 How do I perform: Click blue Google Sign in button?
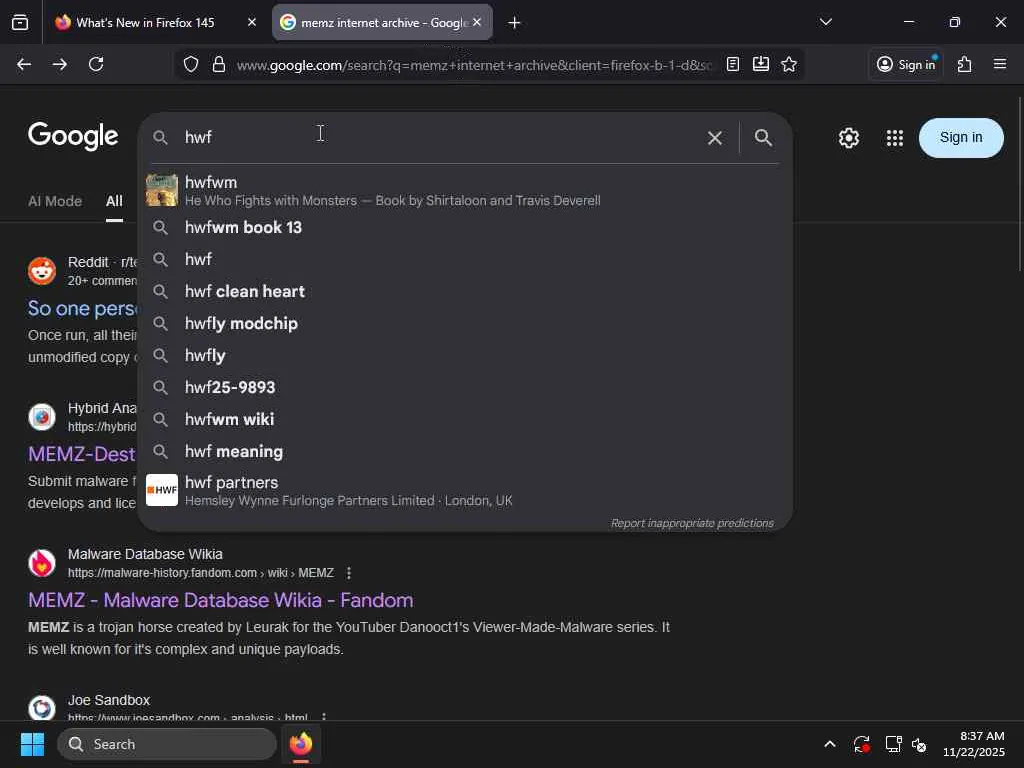pyautogui.click(x=961, y=138)
